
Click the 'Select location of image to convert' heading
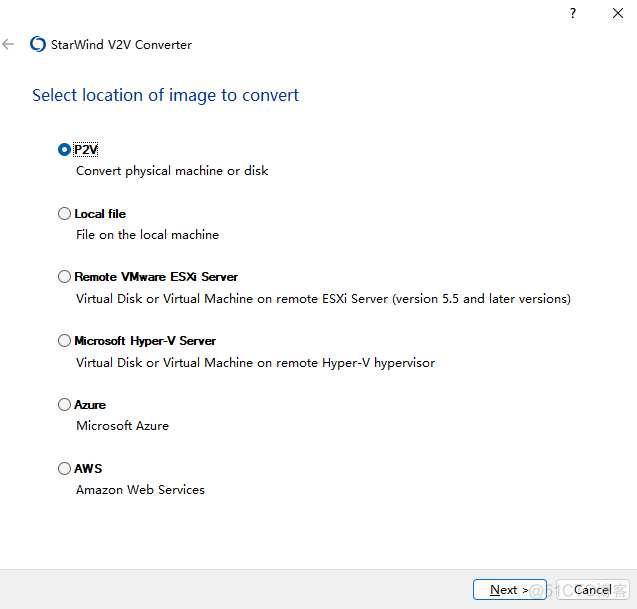point(165,96)
